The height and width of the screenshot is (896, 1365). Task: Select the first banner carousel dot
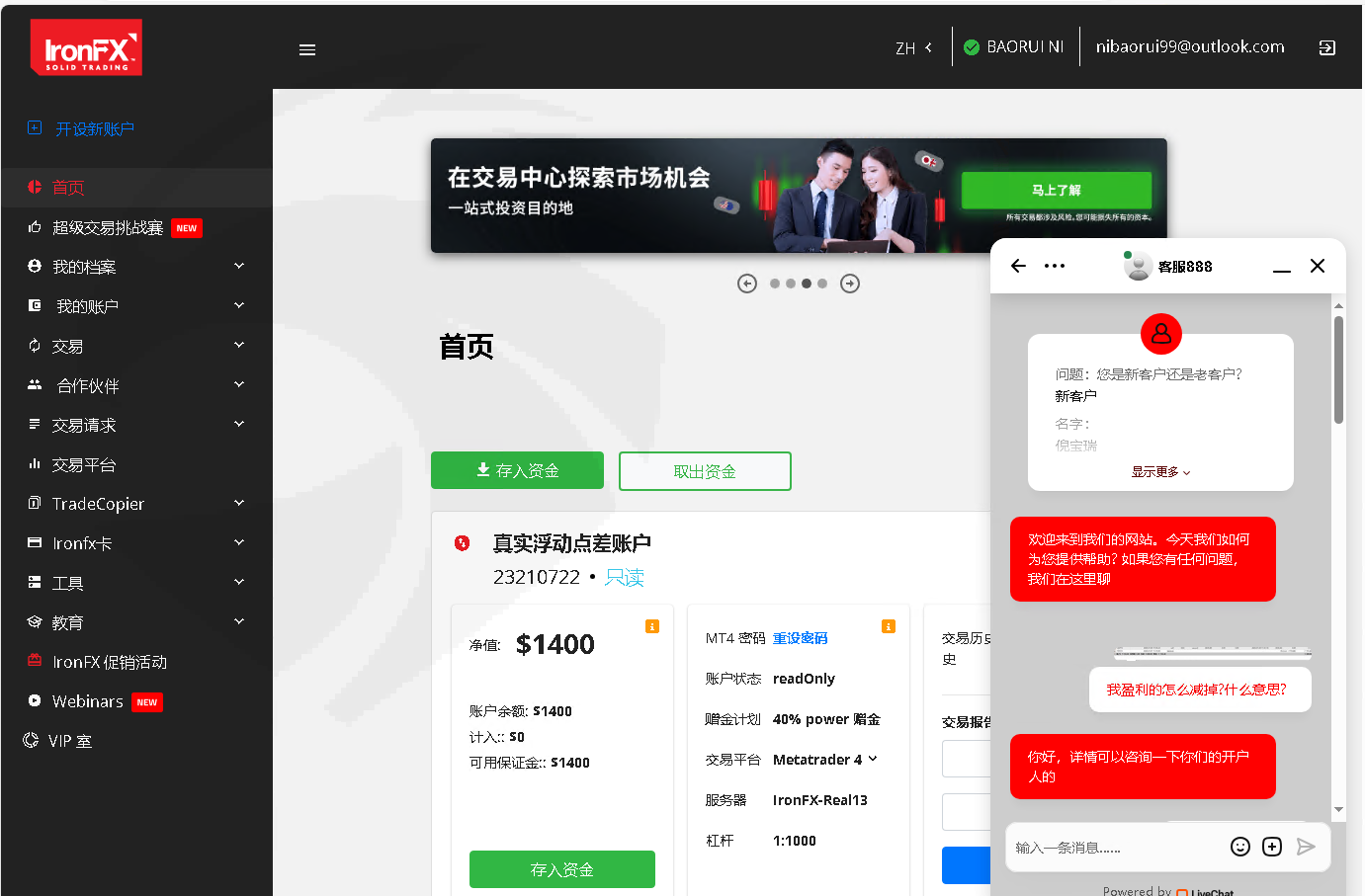coord(775,284)
